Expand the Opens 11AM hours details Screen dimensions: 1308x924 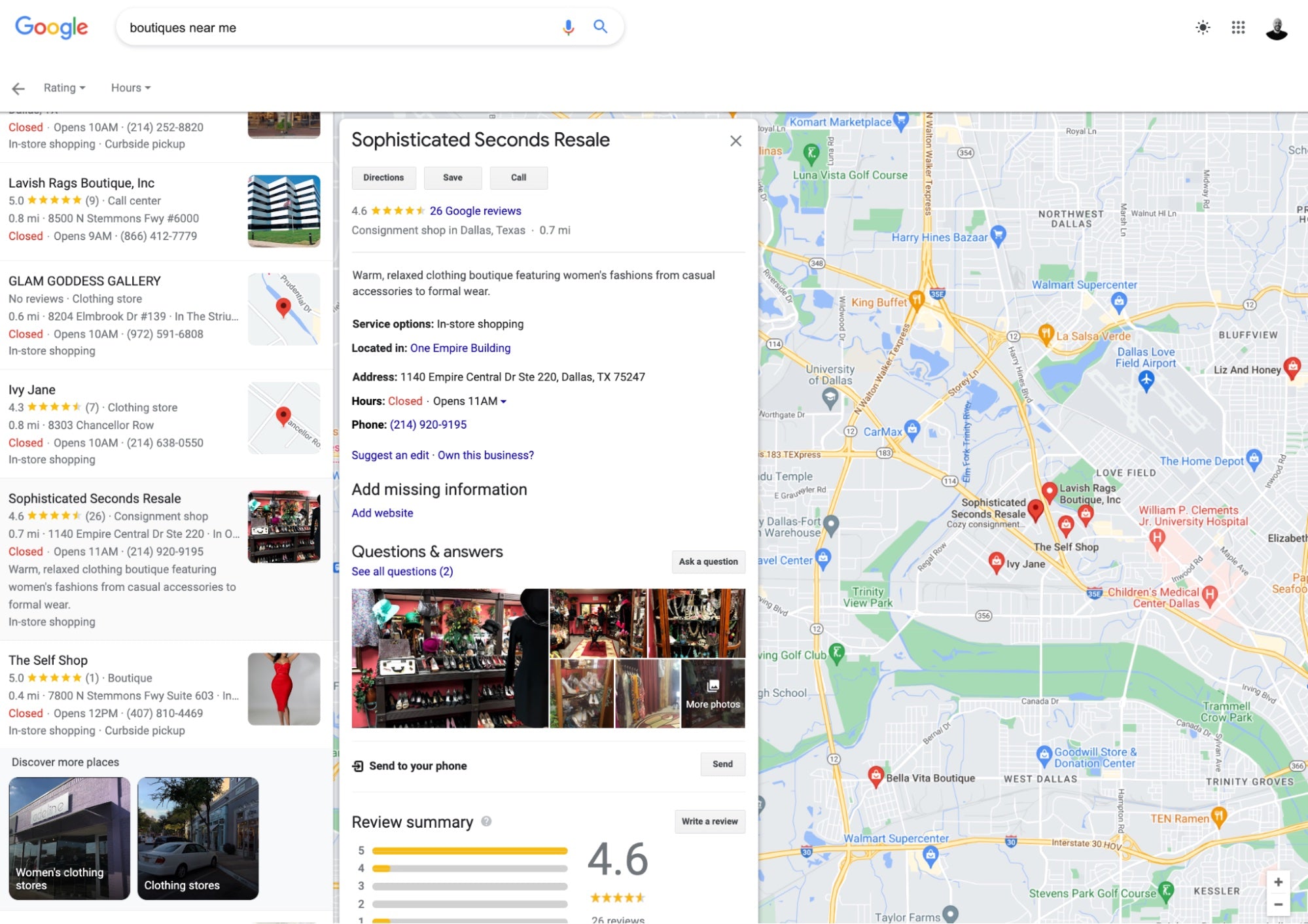[503, 400]
